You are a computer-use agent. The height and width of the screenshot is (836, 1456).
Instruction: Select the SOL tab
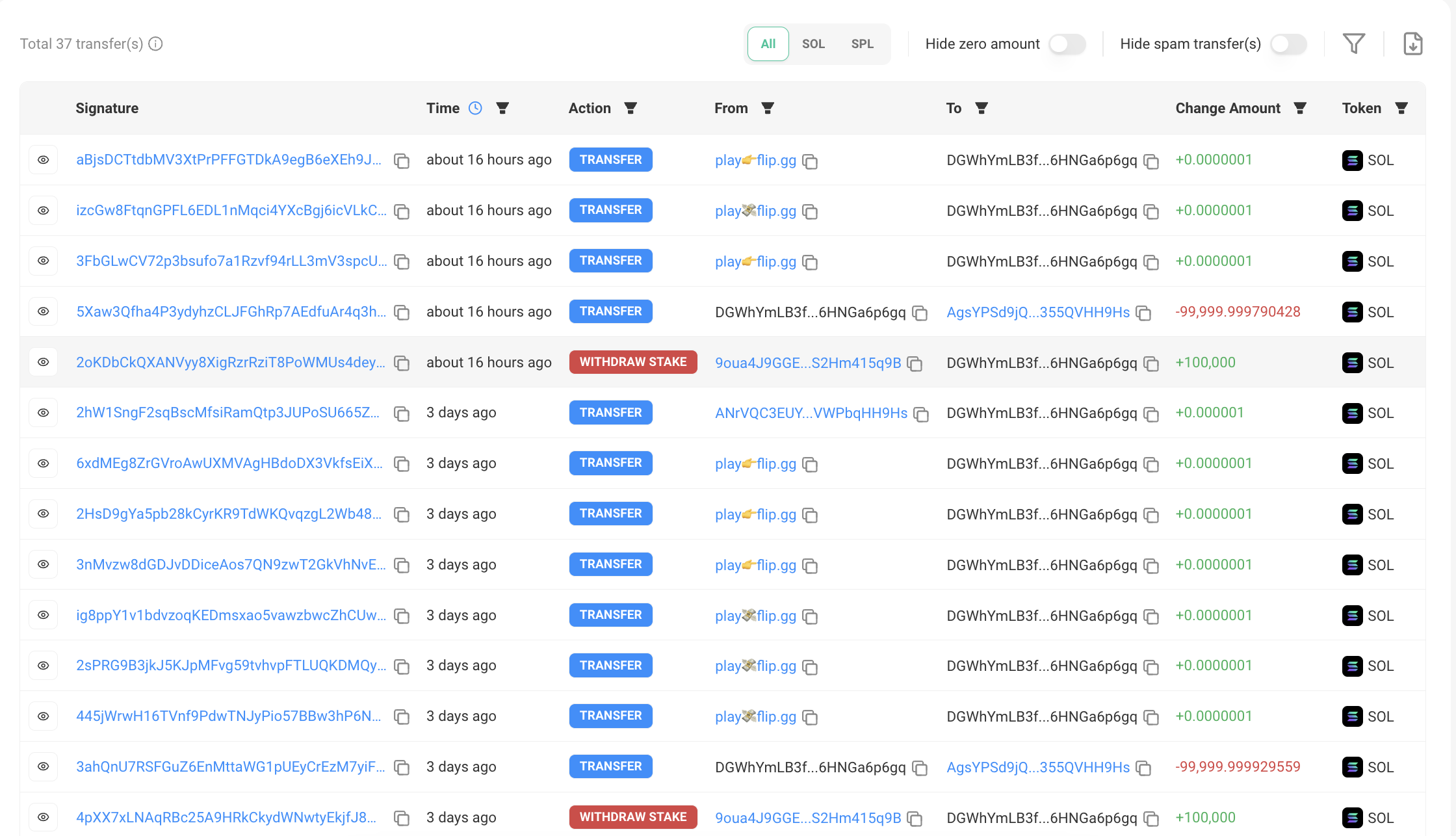pyautogui.click(x=813, y=44)
